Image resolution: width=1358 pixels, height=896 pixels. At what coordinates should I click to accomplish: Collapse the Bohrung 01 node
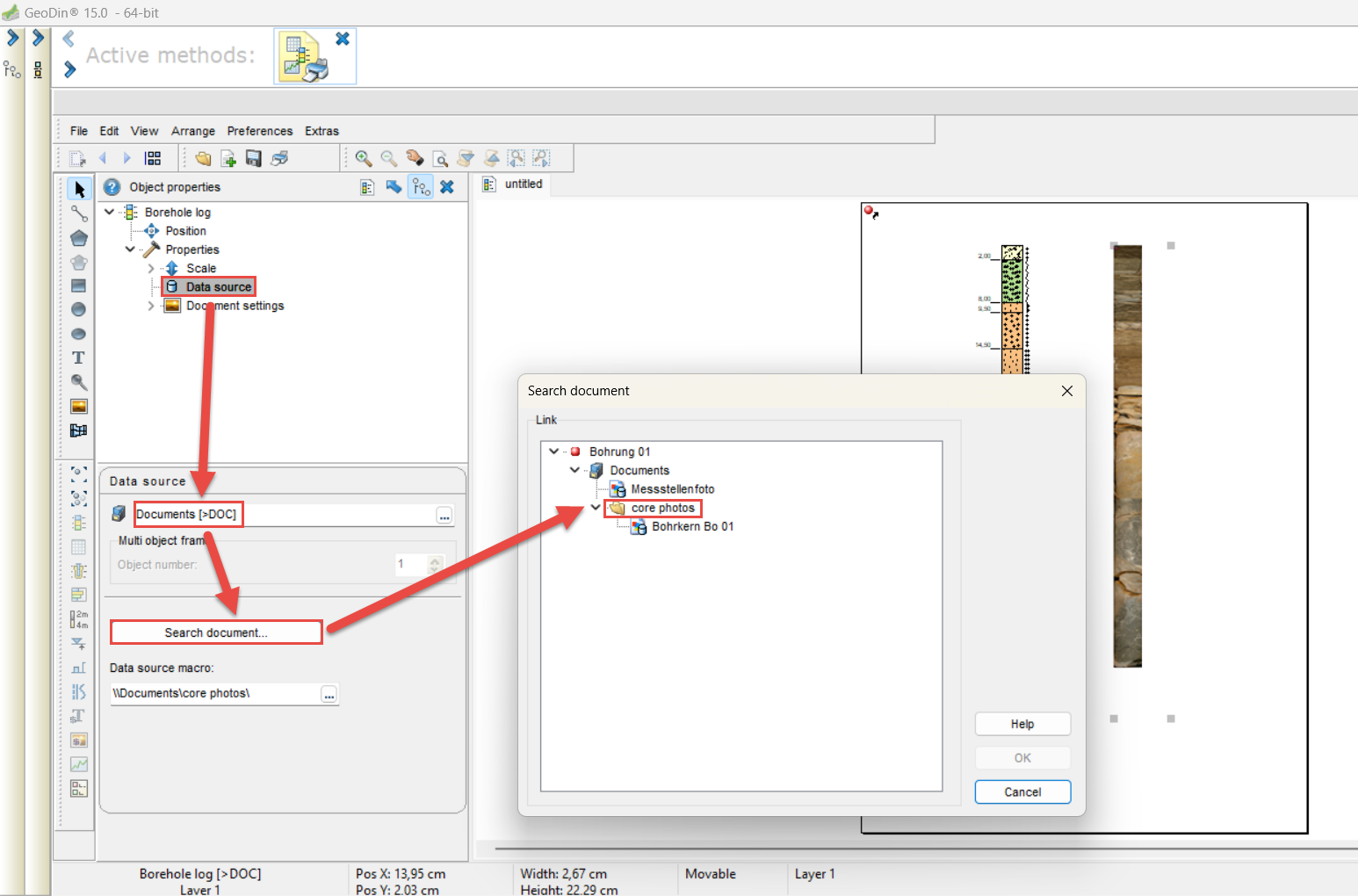click(x=554, y=452)
